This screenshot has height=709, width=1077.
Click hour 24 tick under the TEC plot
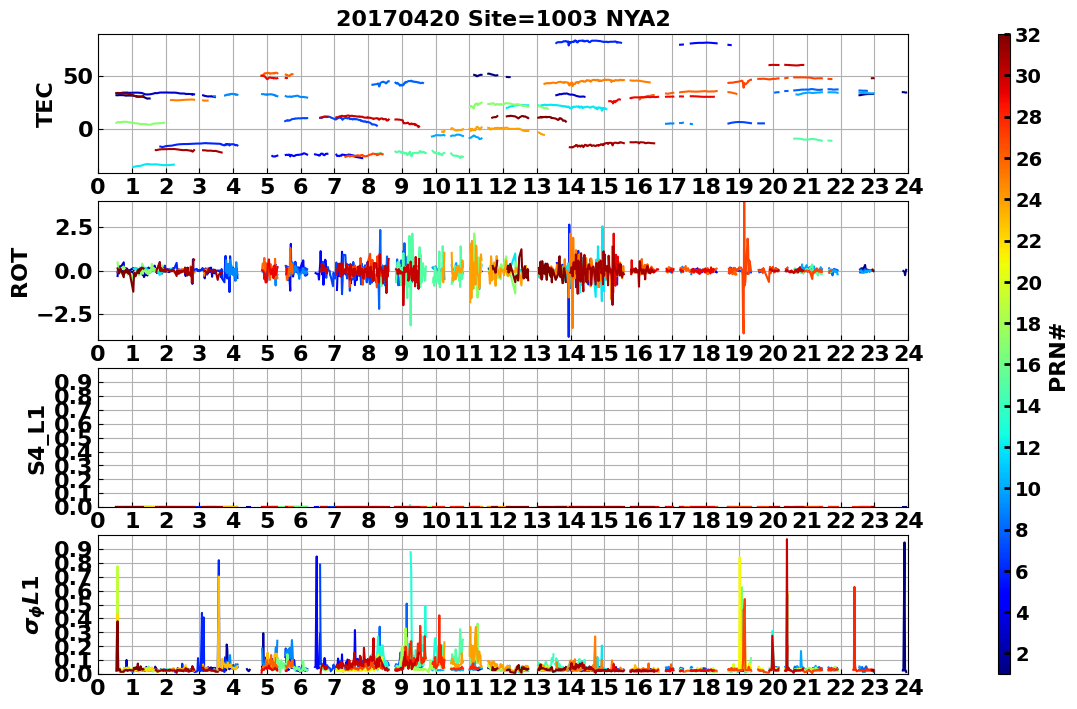pos(908,187)
